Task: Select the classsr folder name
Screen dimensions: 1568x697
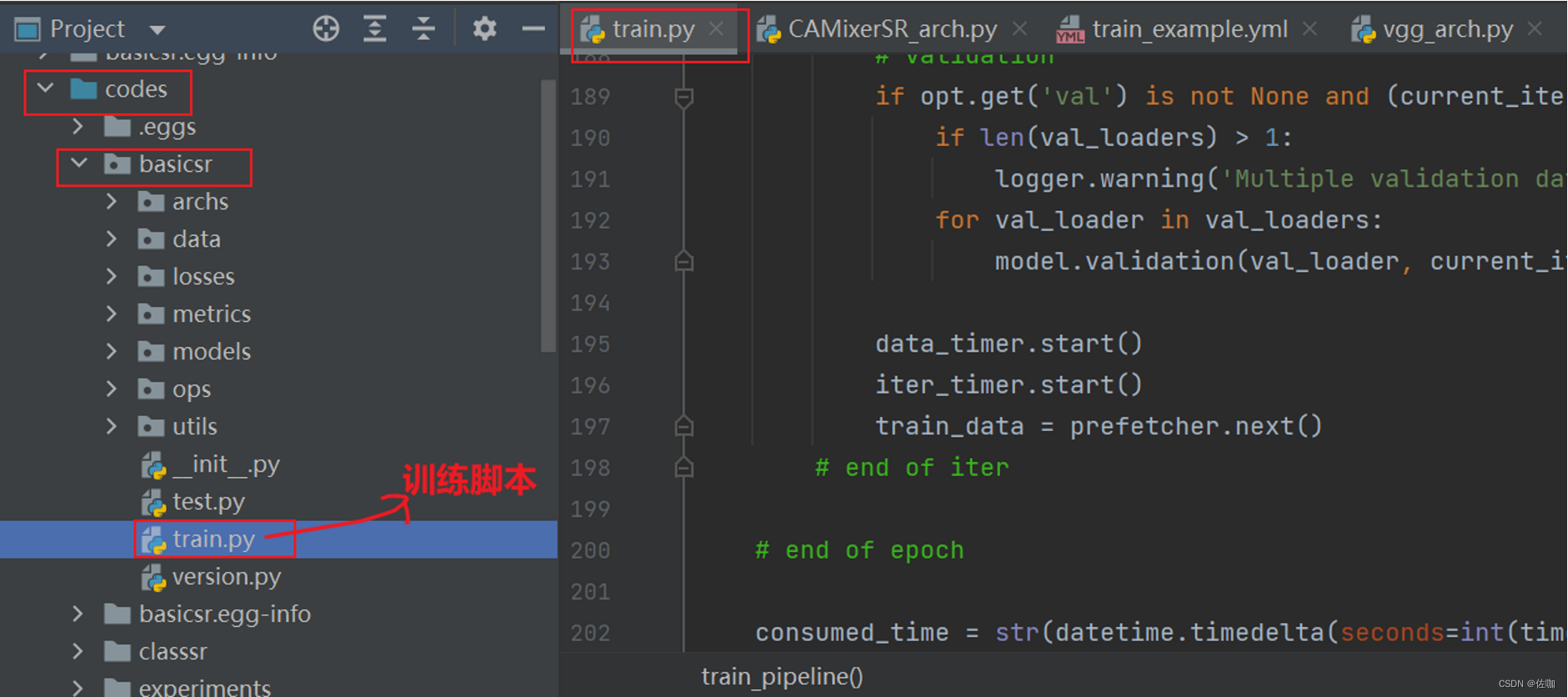Action: tap(173, 652)
